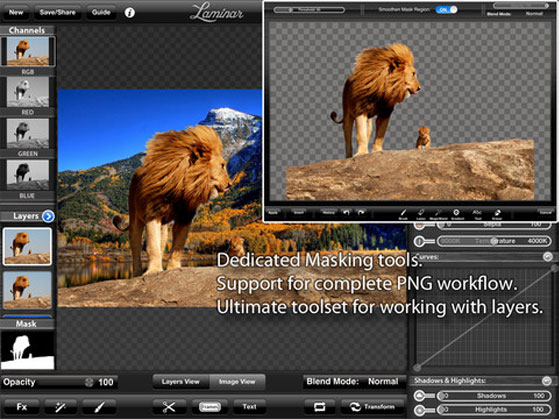Select the scissors crop tool
The height and width of the screenshot is (419, 560).
169,406
